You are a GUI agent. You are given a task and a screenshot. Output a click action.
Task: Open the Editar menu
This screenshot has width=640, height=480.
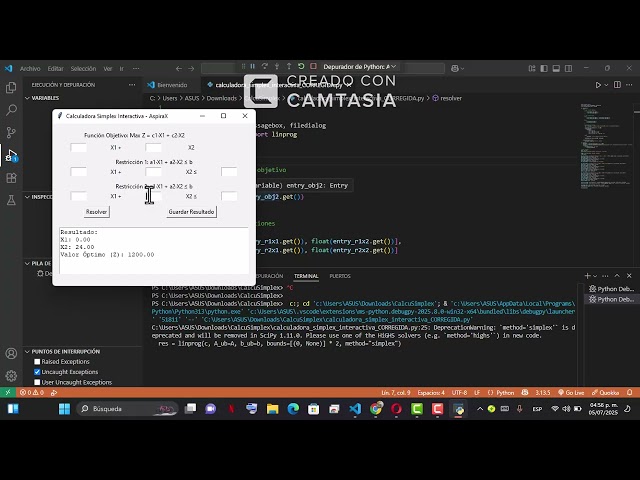pos(55,69)
